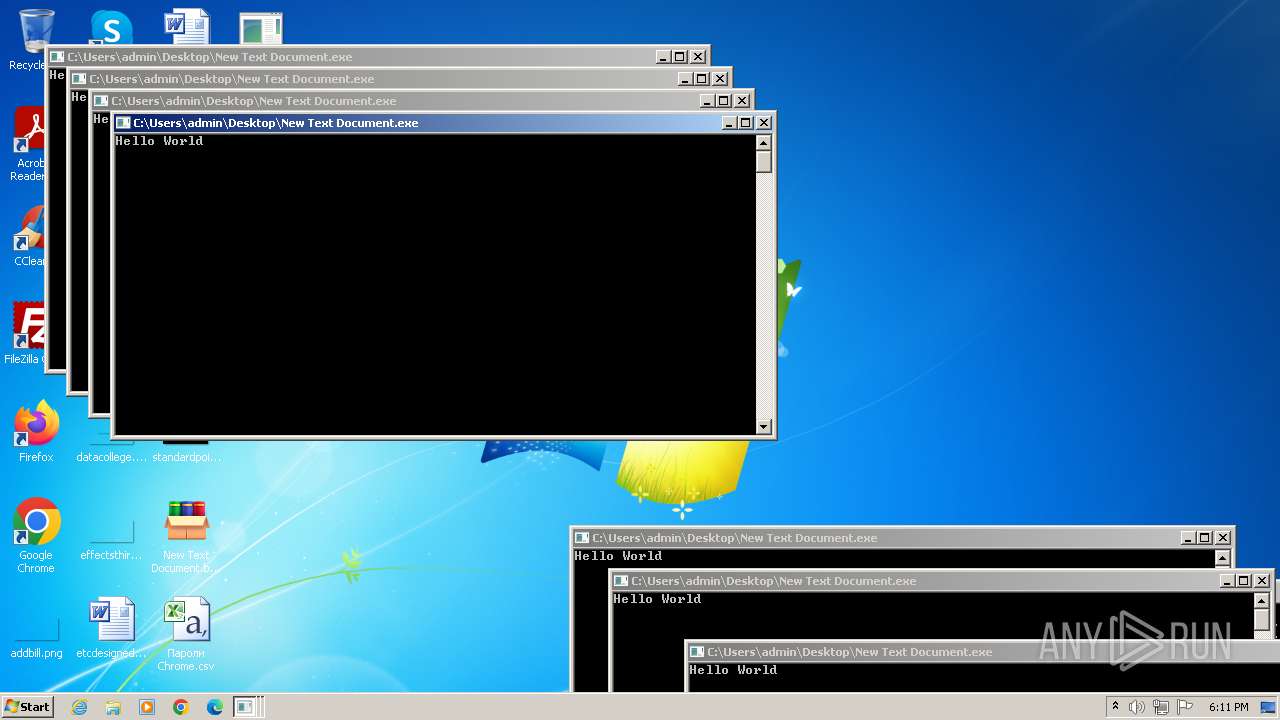Click scroll-down arrow in active console window
This screenshot has height=720, width=1280.
[764, 427]
